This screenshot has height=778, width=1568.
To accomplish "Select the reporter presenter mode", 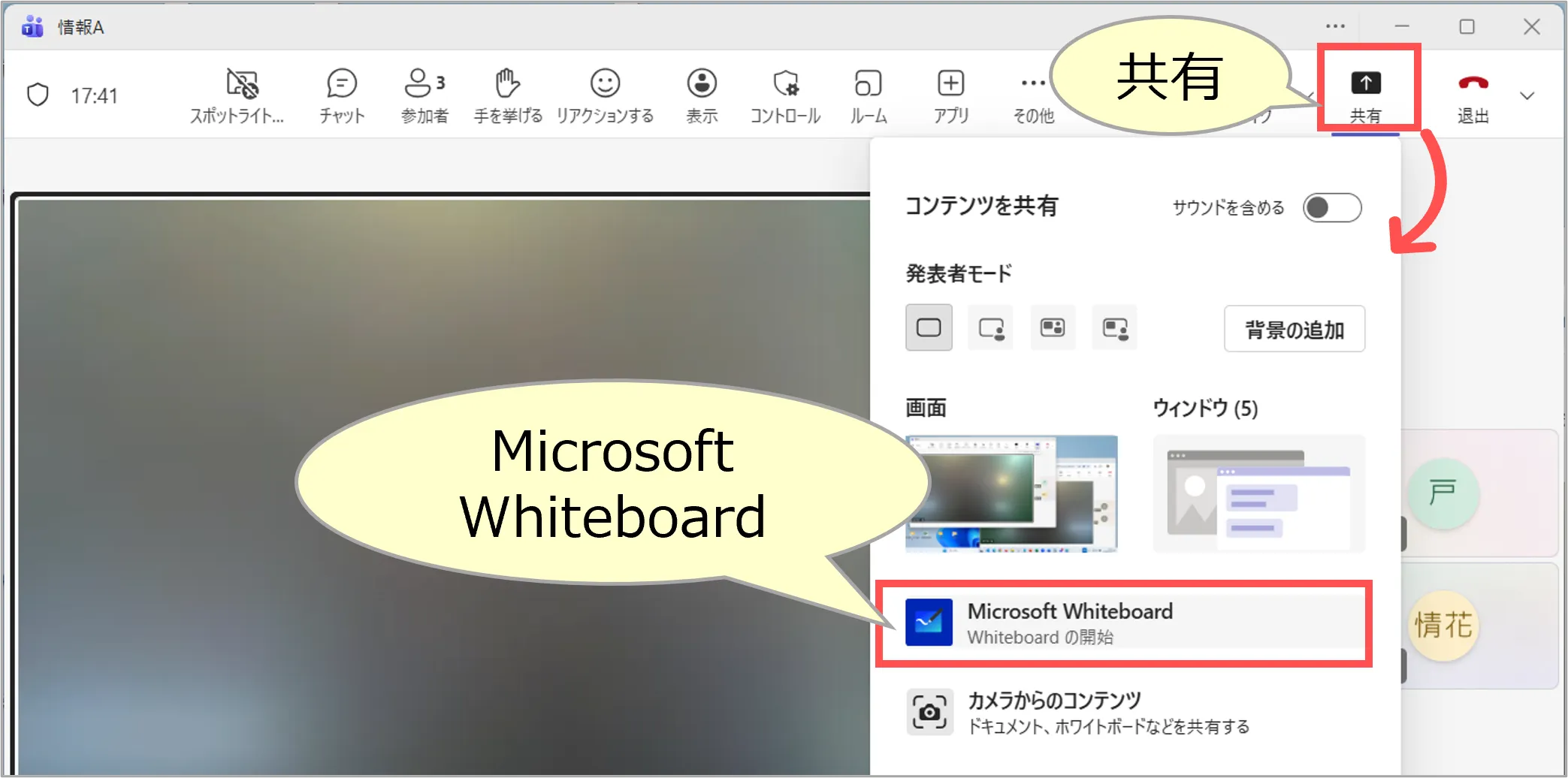I will click(1114, 328).
